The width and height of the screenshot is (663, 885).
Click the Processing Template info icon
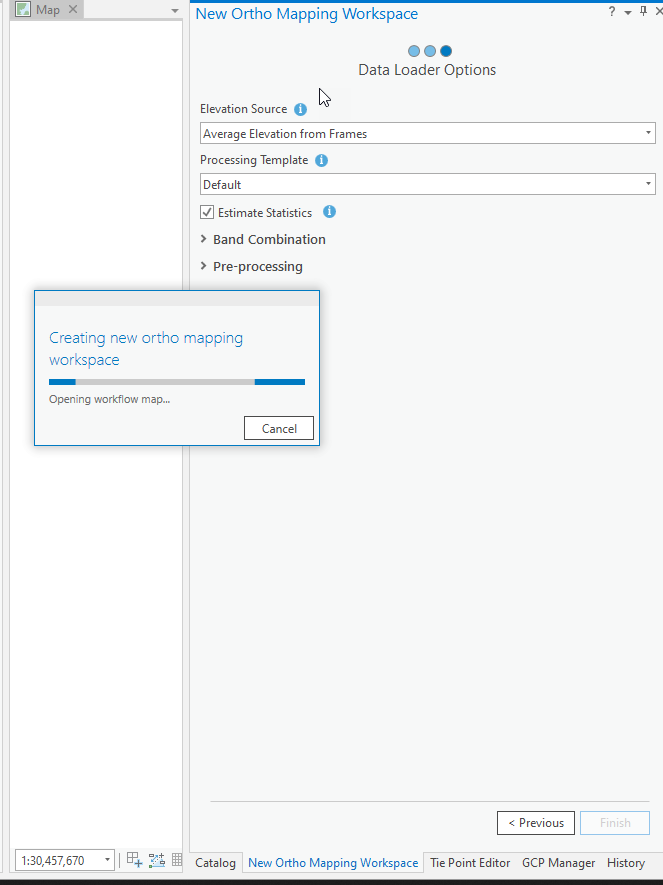coord(321,160)
